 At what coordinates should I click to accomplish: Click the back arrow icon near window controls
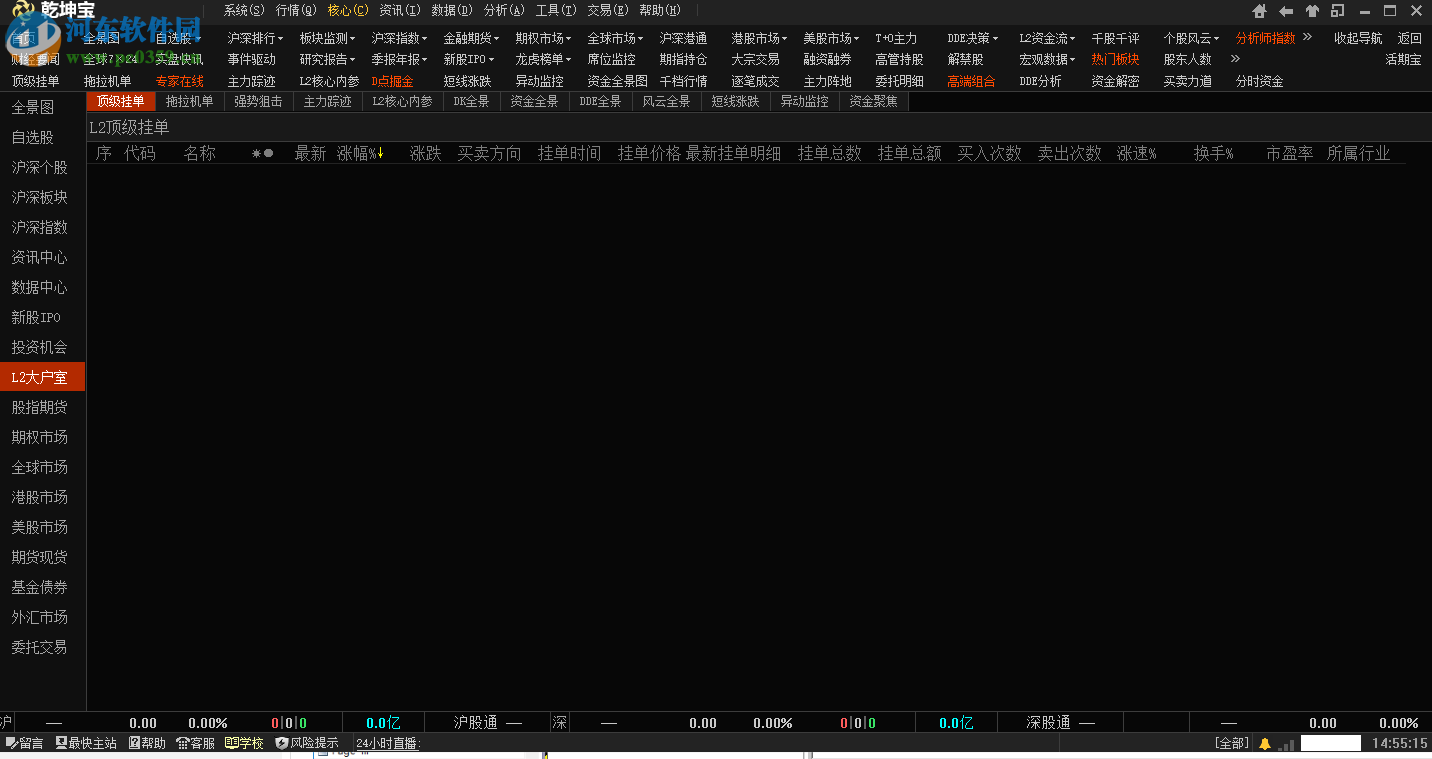click(x=1285, y=11)
